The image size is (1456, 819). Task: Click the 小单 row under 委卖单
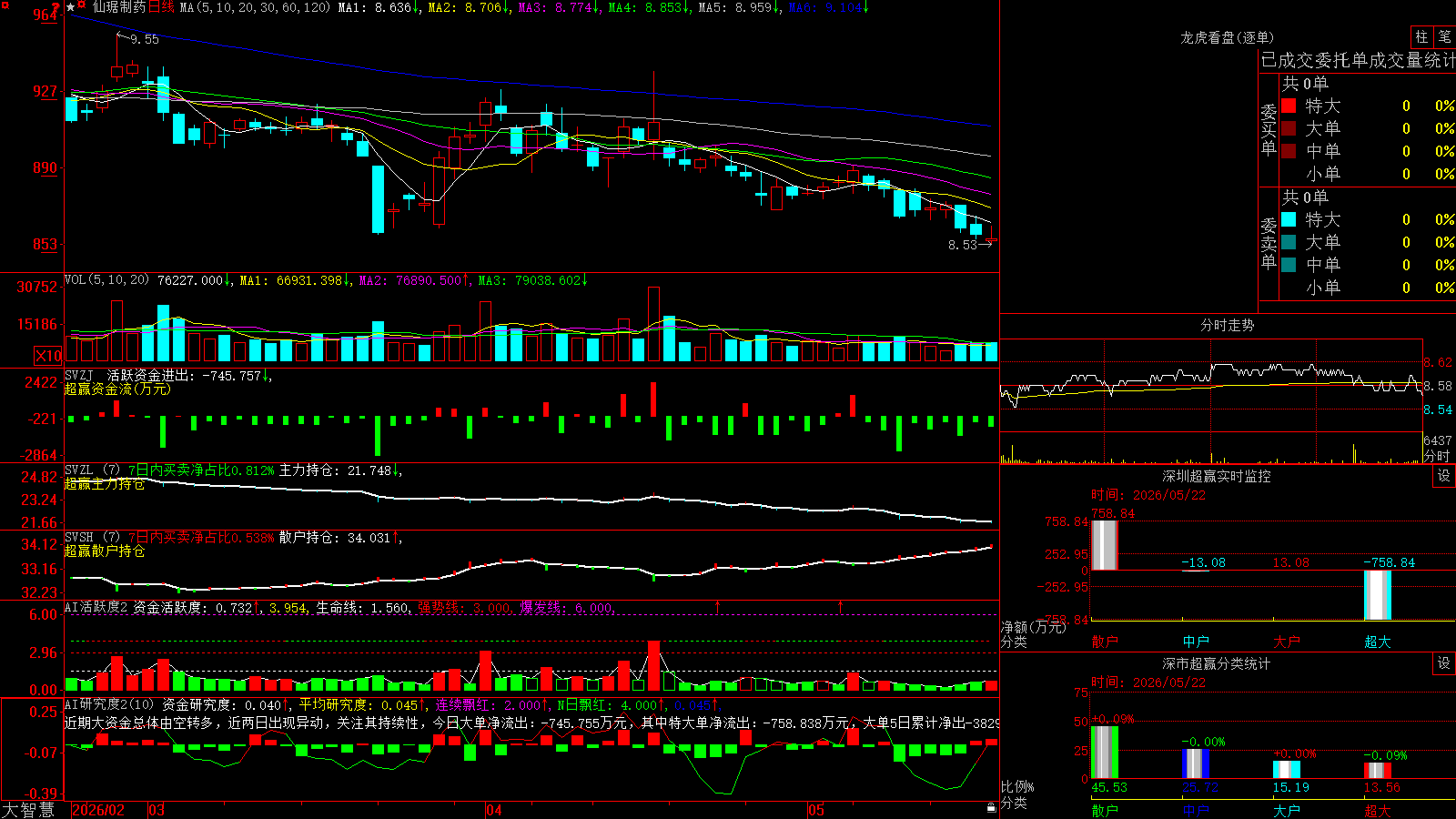pyautogui.click(x=1368, y=288)
